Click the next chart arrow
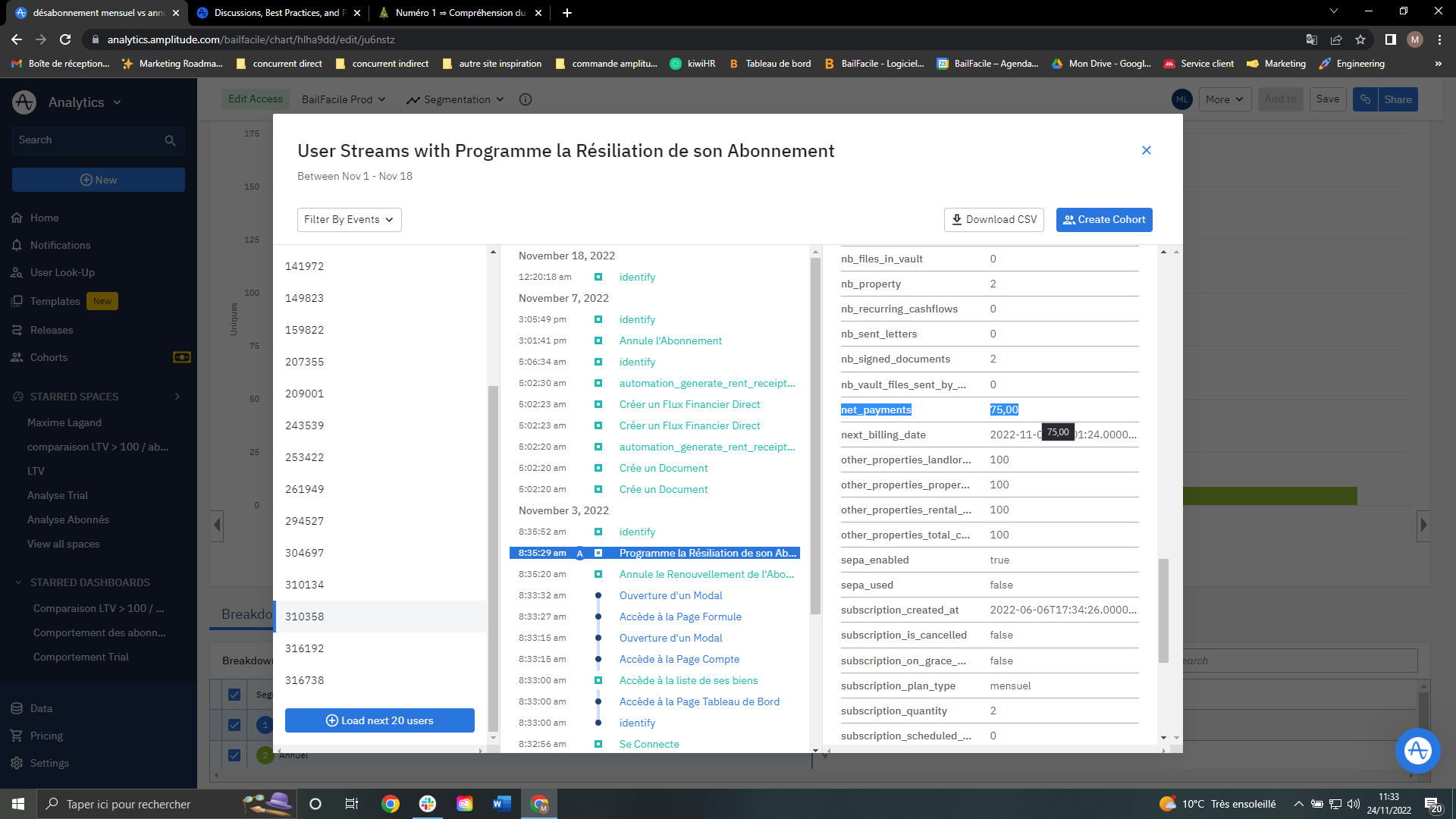Image resolution: width=1456 pixels, height=819 pixels. pyautogui.click(x=1423, y=525)
